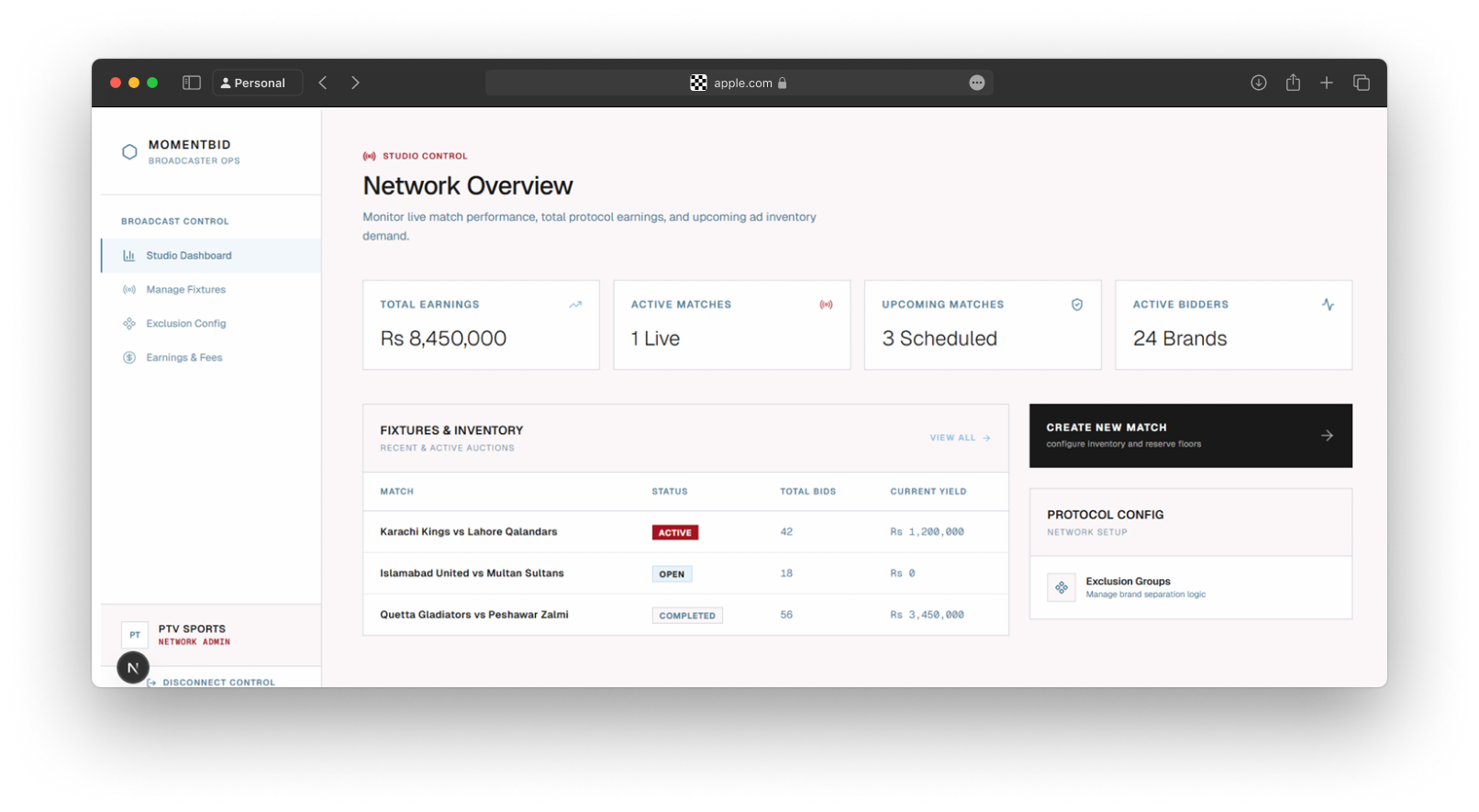The width and height of the screenshot is (1479, 812).
Task: Click the shield icon on Upcoming Matches
Action: pyautogui.click(x=1077, y=305)
